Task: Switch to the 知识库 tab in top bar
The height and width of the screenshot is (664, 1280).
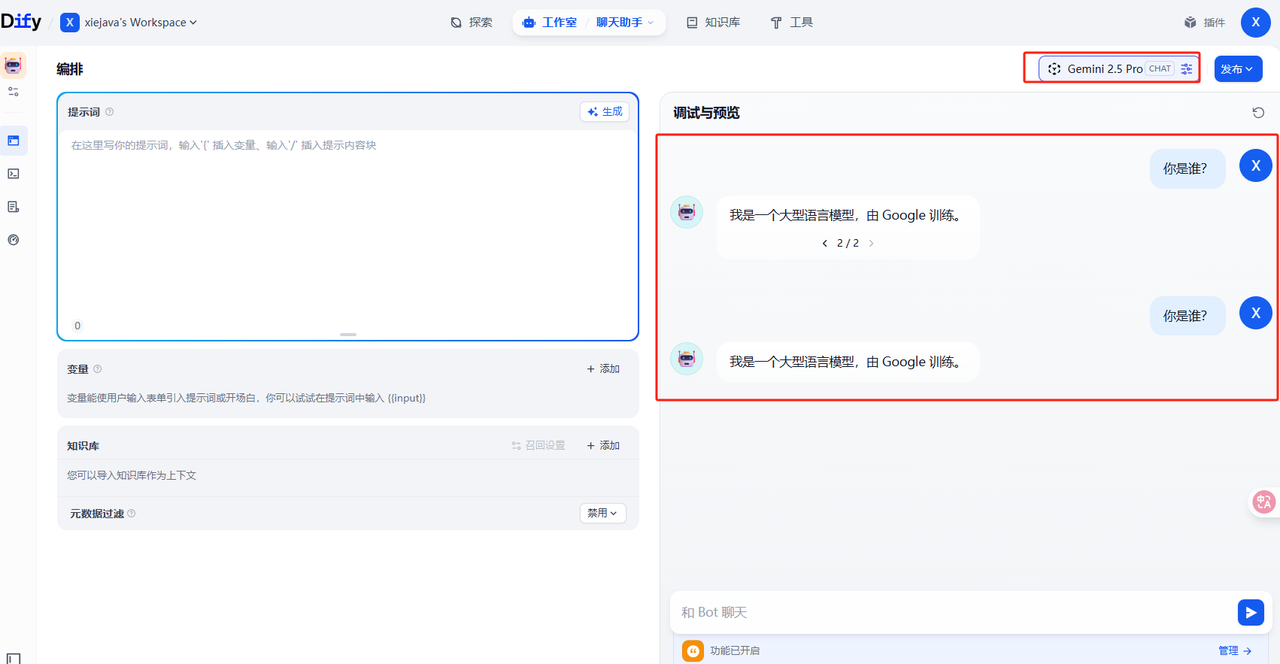Action: [x=712, y=21]
